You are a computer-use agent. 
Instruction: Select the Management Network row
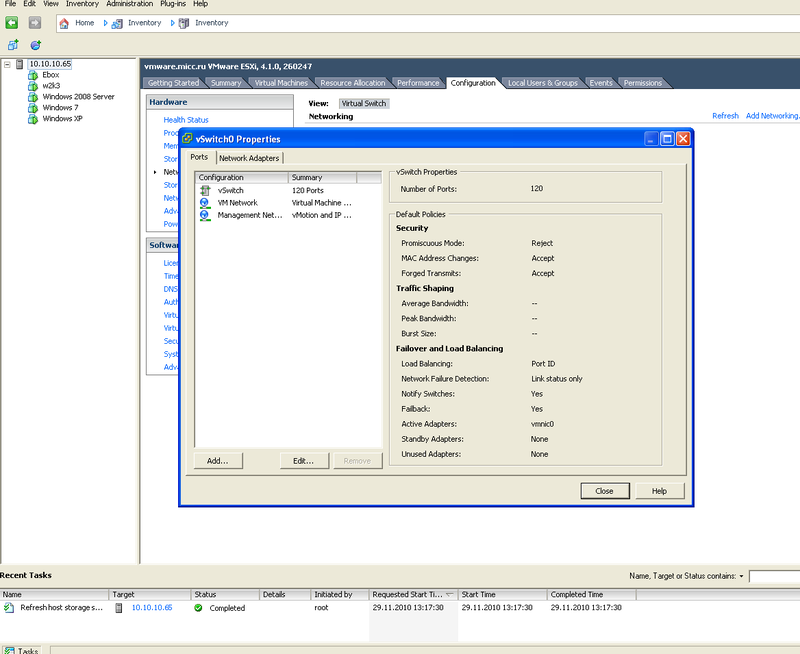[288, 215]
